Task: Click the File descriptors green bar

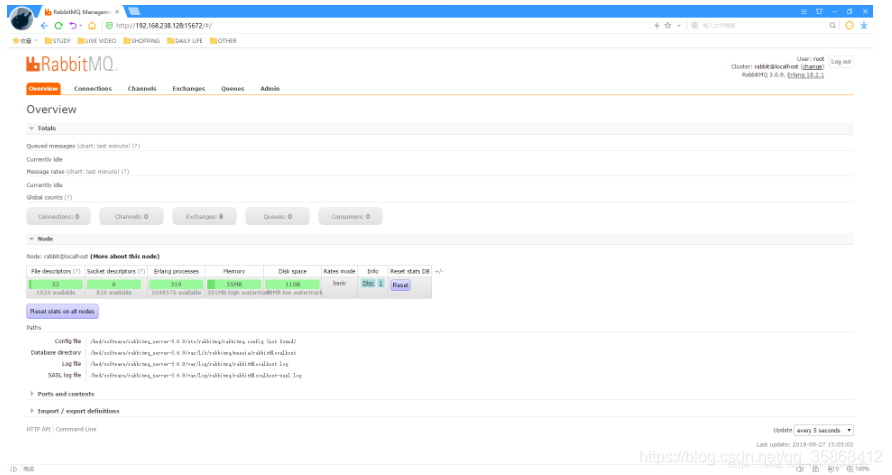Action: (56, 284)
